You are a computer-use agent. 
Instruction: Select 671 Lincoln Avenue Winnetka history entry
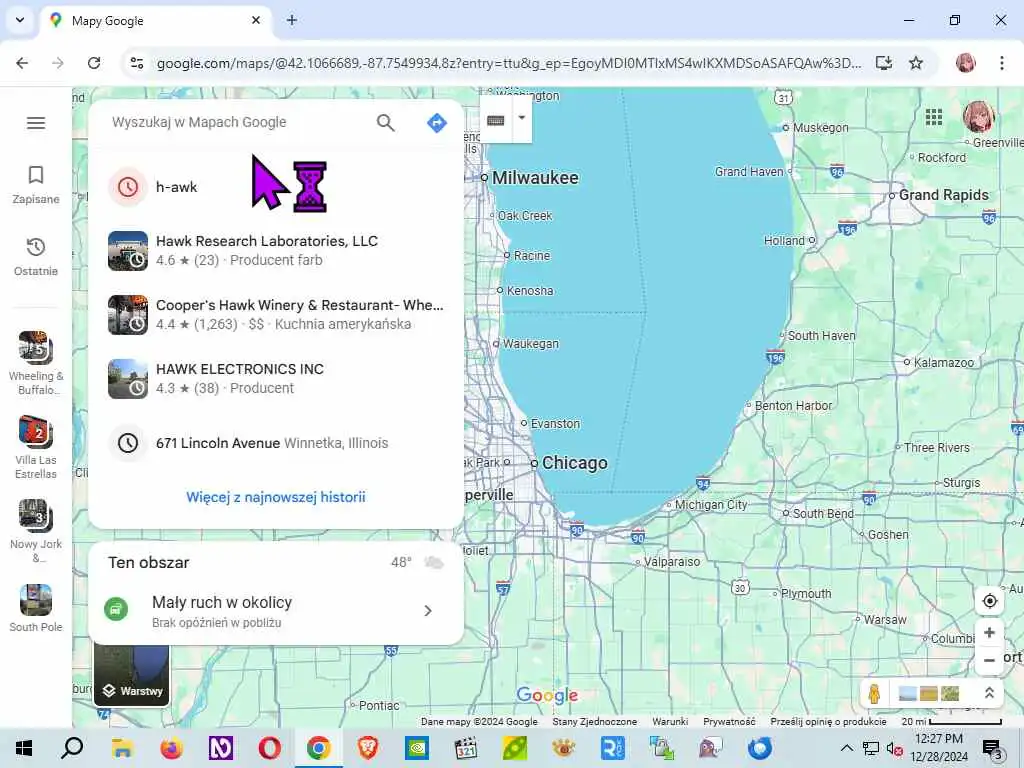tap(276, 443)
